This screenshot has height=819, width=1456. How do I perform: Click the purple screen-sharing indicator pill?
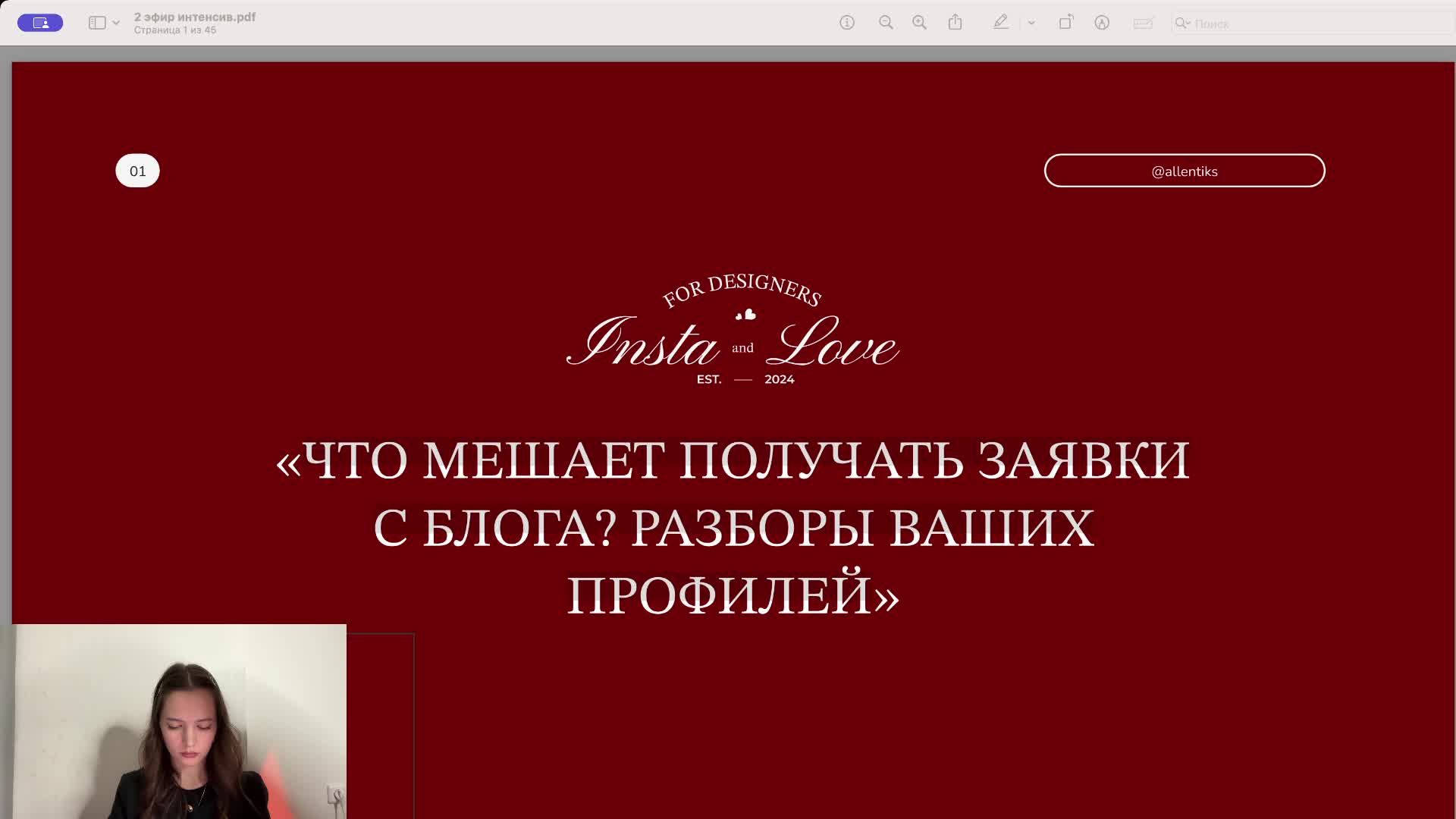point(40,22)
